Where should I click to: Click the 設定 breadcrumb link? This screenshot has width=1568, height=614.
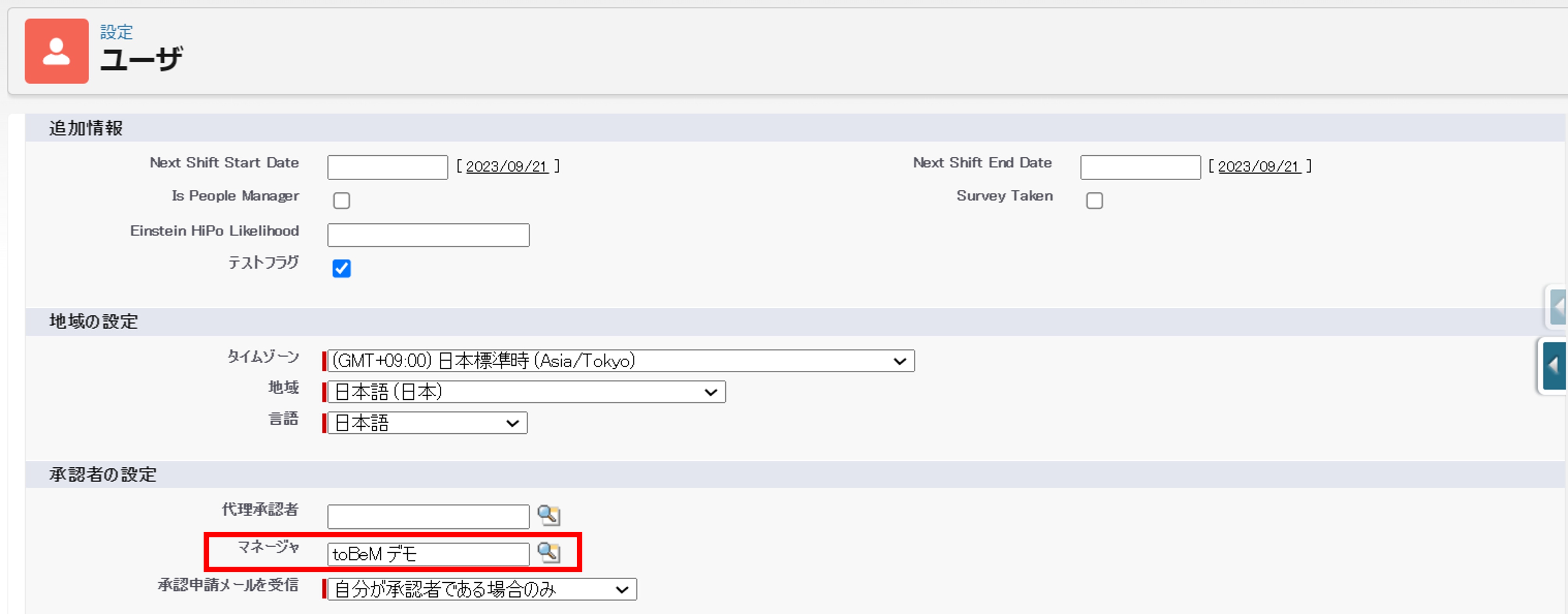(116, 32)
